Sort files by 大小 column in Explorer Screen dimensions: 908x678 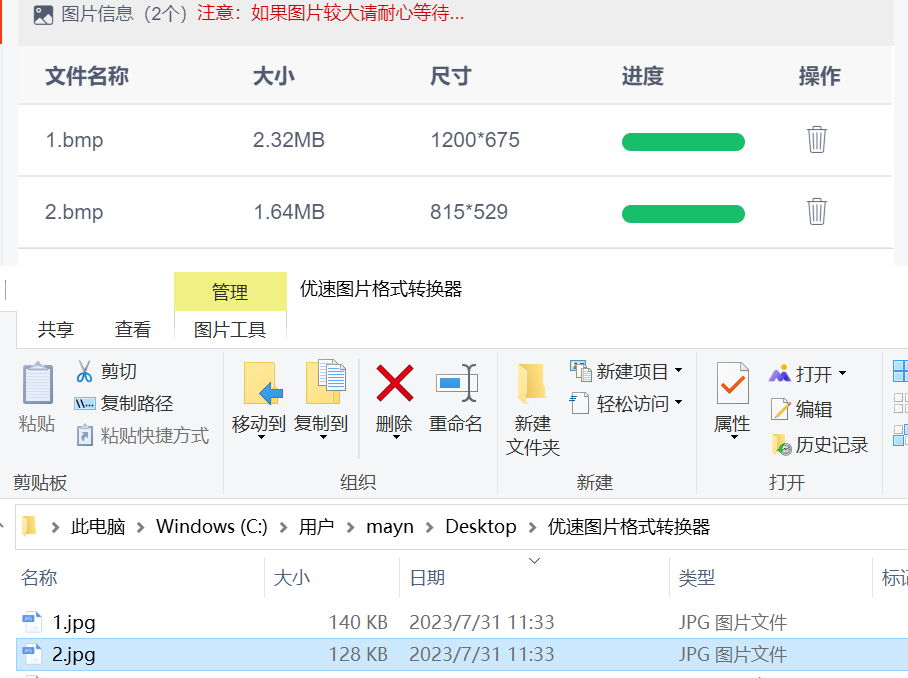(x=291, y=577)
